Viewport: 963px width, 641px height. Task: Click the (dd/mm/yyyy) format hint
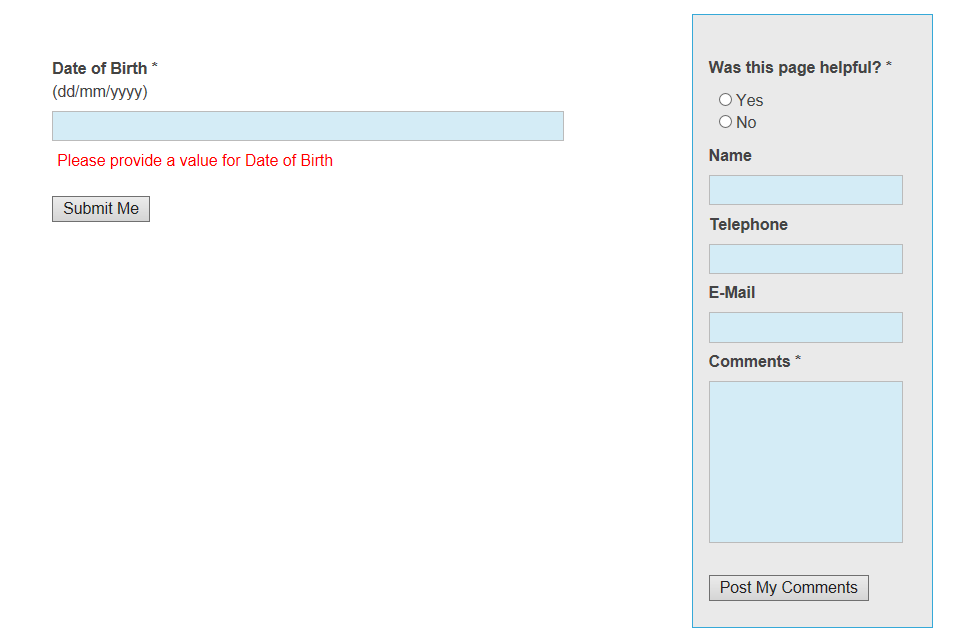click(100, 91)
